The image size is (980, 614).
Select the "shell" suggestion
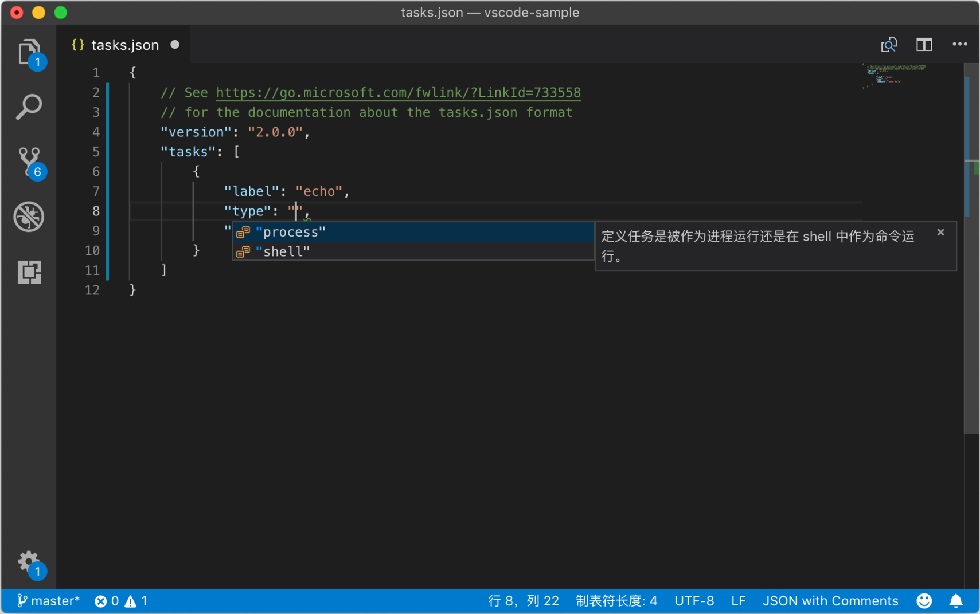413,251
